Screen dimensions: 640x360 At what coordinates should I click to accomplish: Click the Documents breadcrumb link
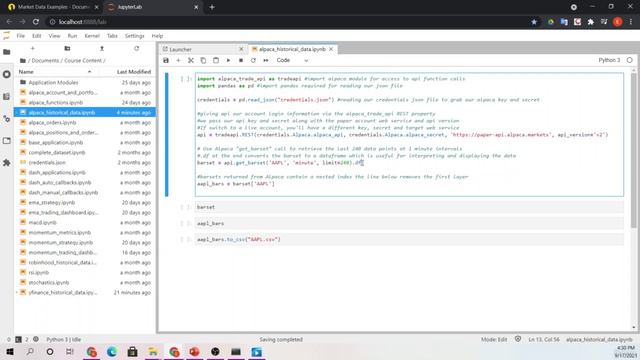coord(45,60)
